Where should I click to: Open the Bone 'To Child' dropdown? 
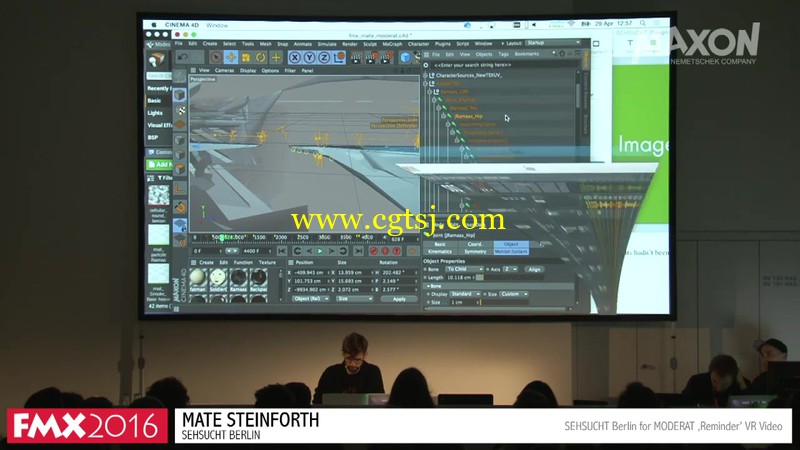click(x=464, y=269)
